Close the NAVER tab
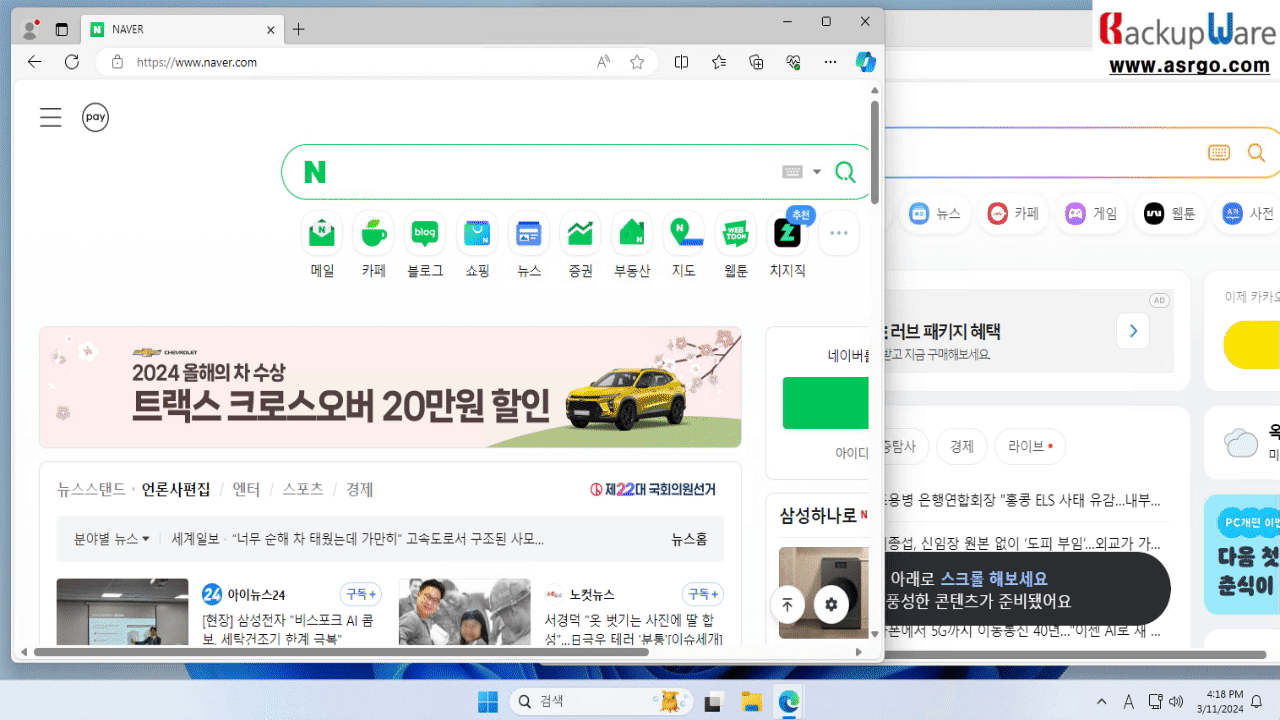This screenshot has width=1280, height=720. (271, 30)
